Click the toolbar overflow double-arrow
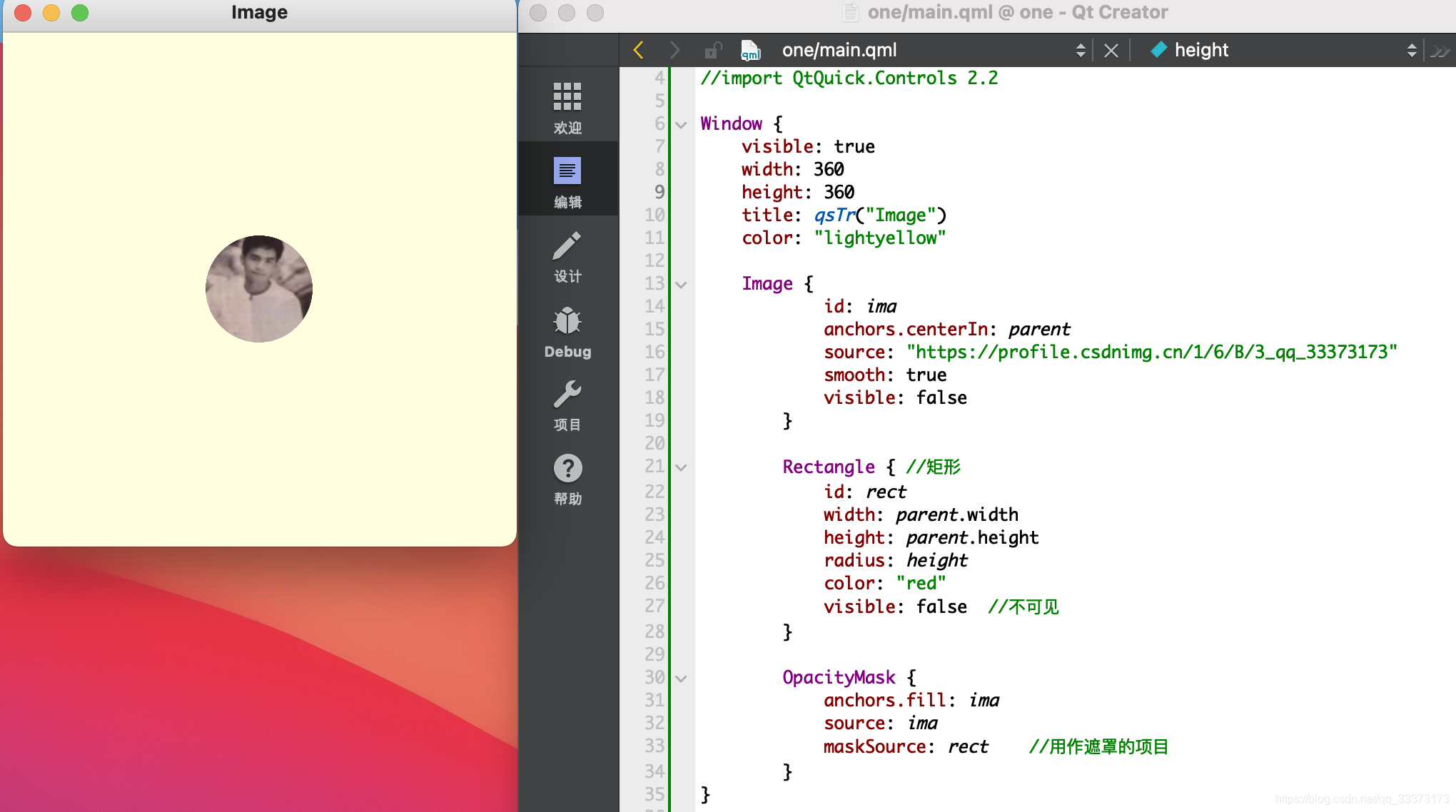The image size is (1456, 812). click(x=1440, y=50)
